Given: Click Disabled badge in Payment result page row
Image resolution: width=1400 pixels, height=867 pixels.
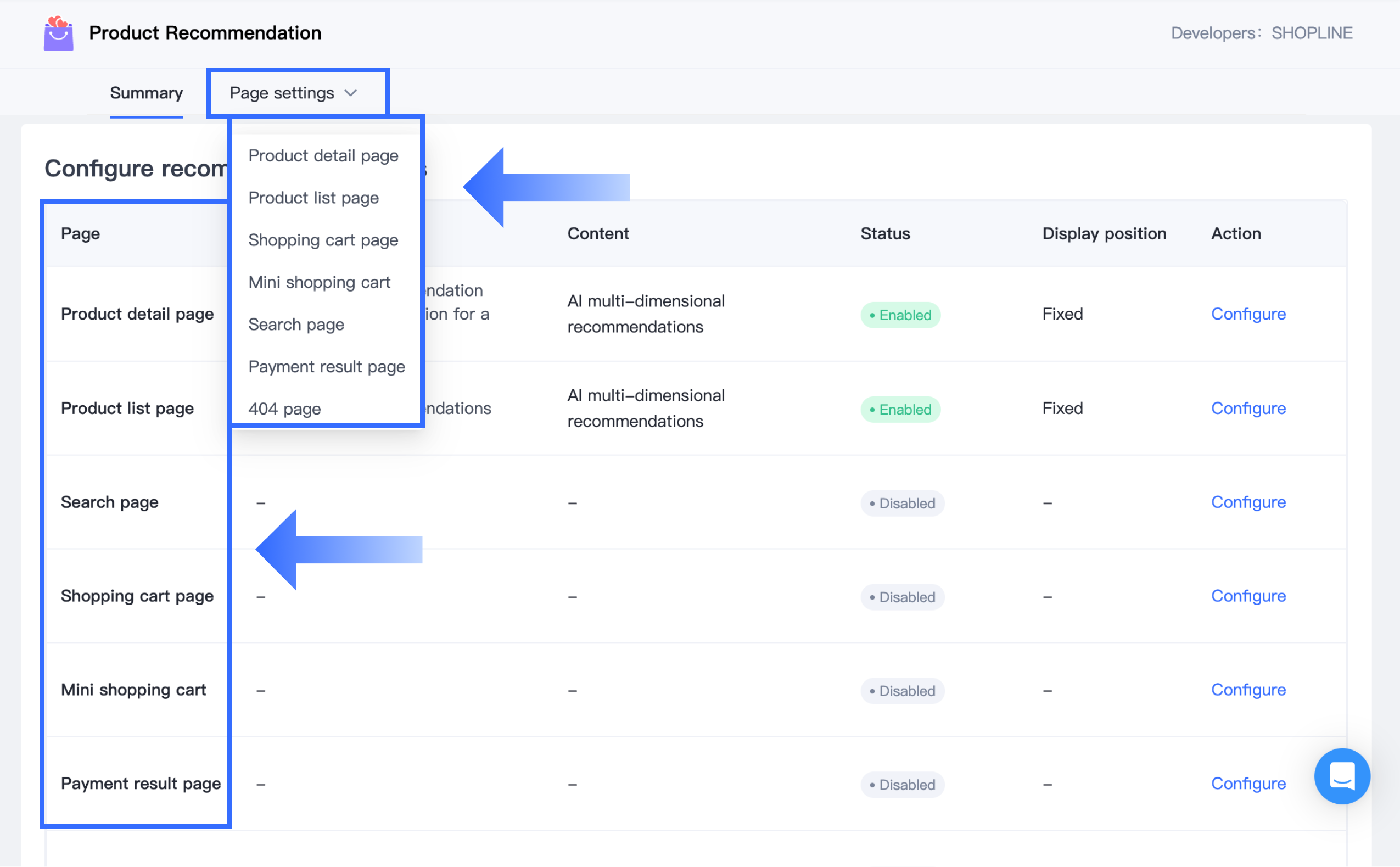Looking at the screenshot, I should [x=903, y=785].
